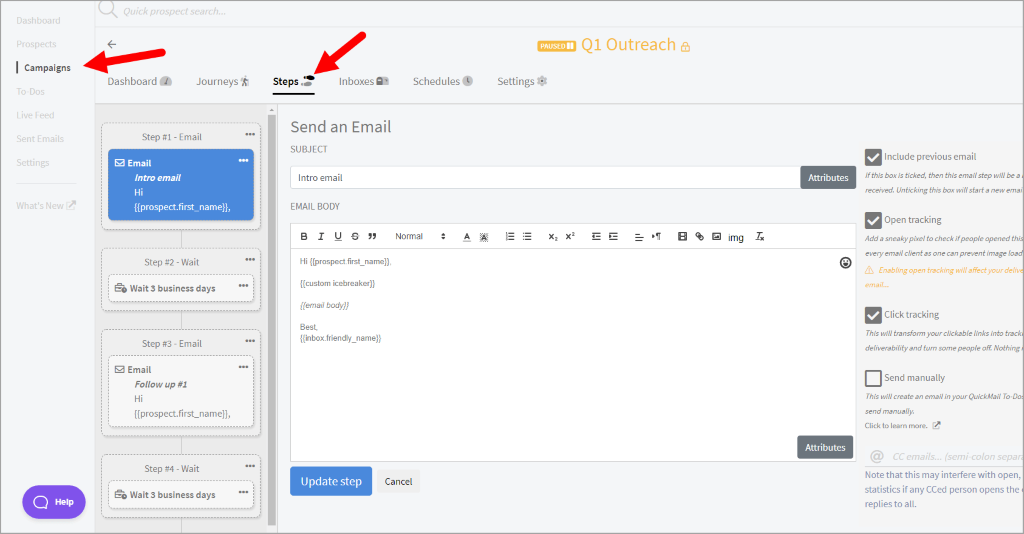
Task: Open the first Wait 3 business days card menu
Action: [244, 286]
